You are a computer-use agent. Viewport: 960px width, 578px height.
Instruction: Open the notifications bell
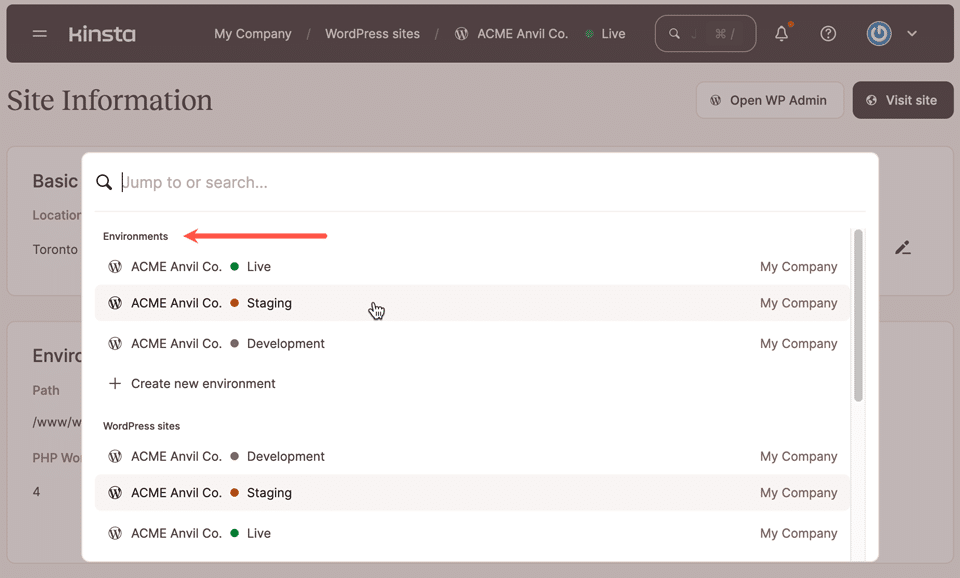click(x=781, y=33)
